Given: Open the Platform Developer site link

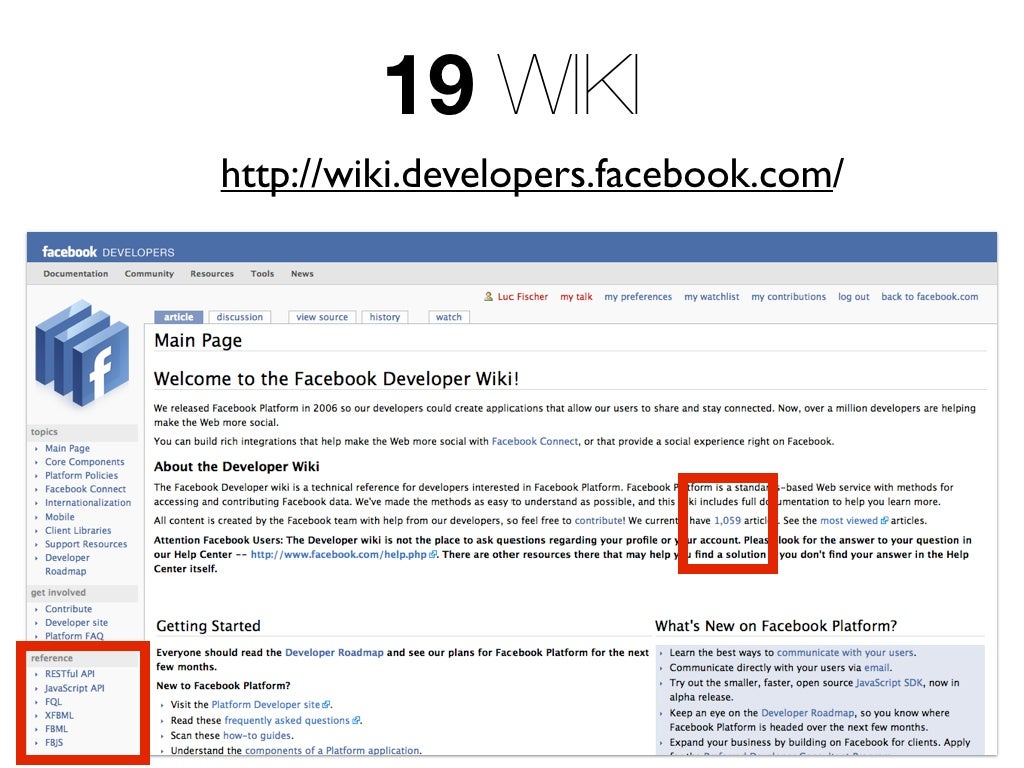Looking at the screenshot, I should click(270, 705).
